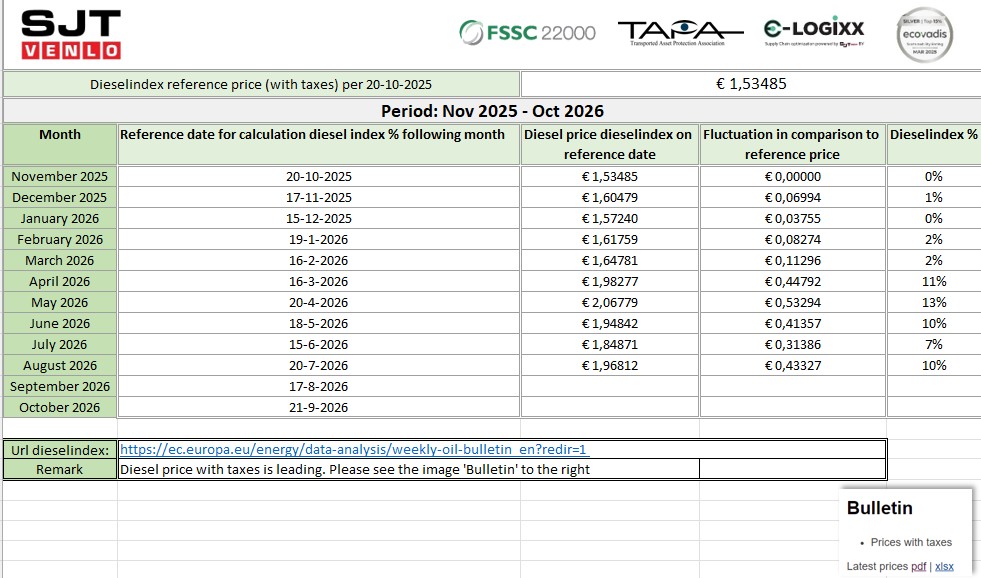This screenshot has height=578, width=981.
Task: Select the empty diesel price cell for October 2026
Action: pos(609,407)
